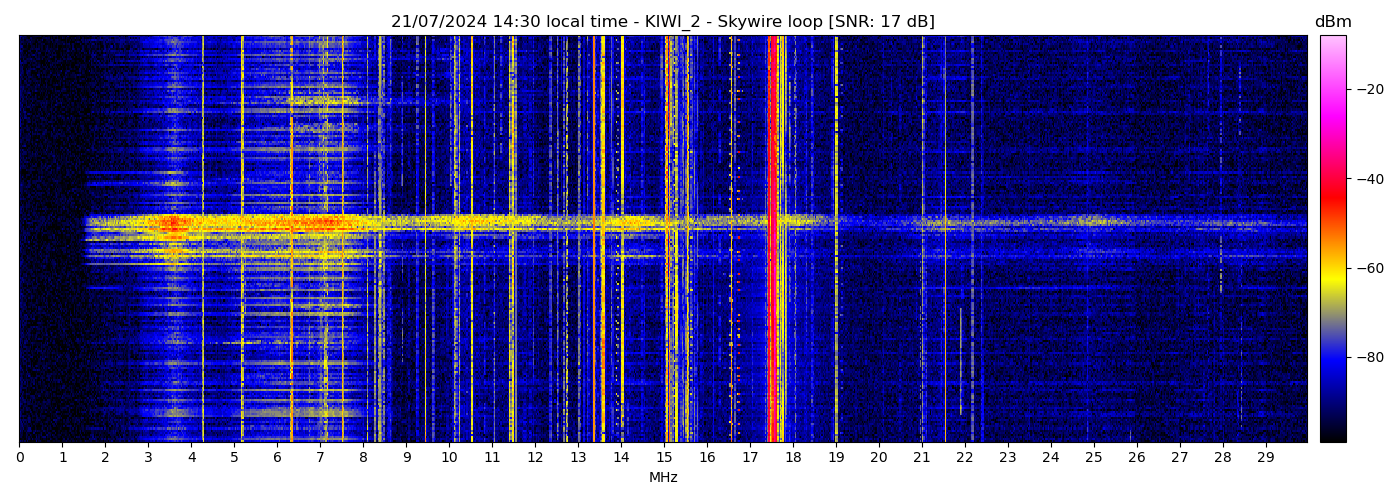Click the dBm colorbar heading
Screen dimensions: 1400x500
[x=1332, y=22]
